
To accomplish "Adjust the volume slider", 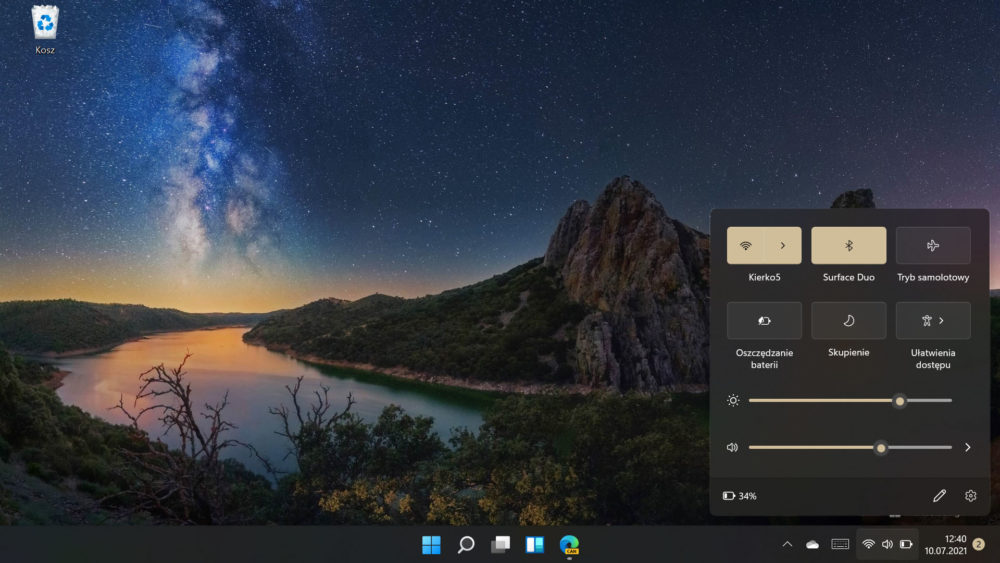I will coord(850,448).
